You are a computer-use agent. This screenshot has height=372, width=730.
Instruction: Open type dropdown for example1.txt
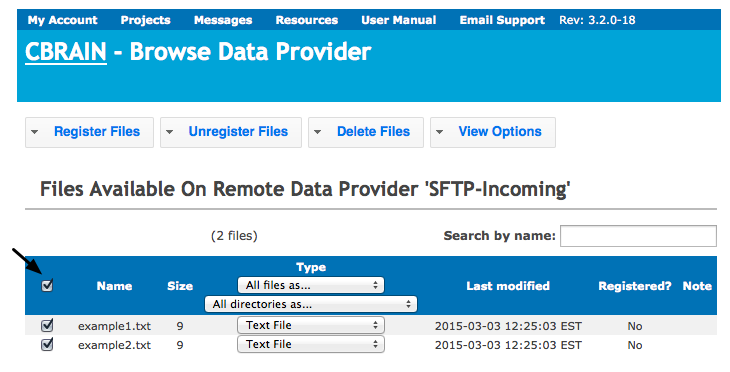tap(311, 325)
